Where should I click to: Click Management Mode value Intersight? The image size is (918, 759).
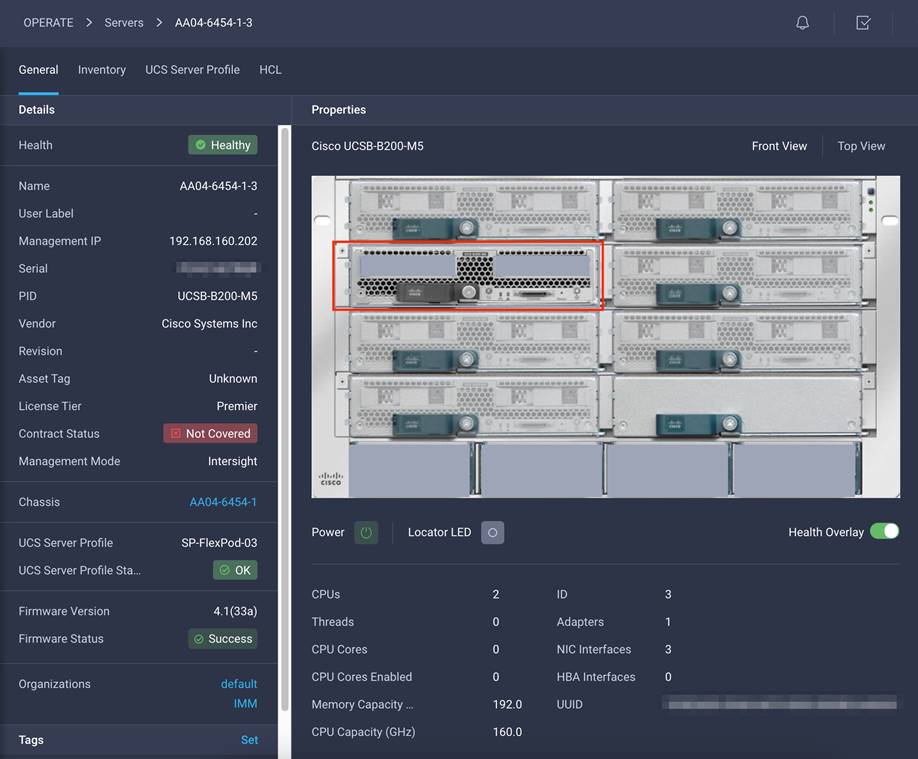tap(232, 461)
